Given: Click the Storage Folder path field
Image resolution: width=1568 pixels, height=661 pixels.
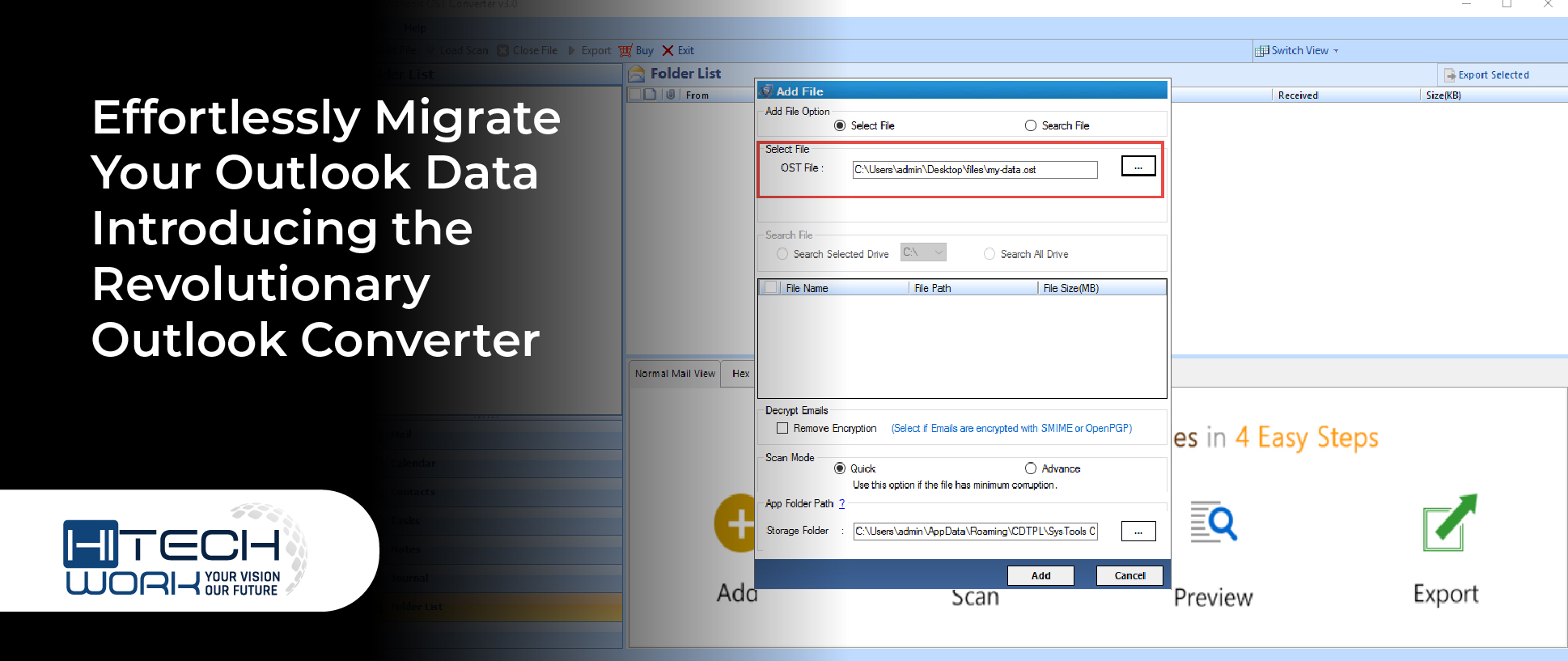Looking at the screenshot, I should 975,532.
